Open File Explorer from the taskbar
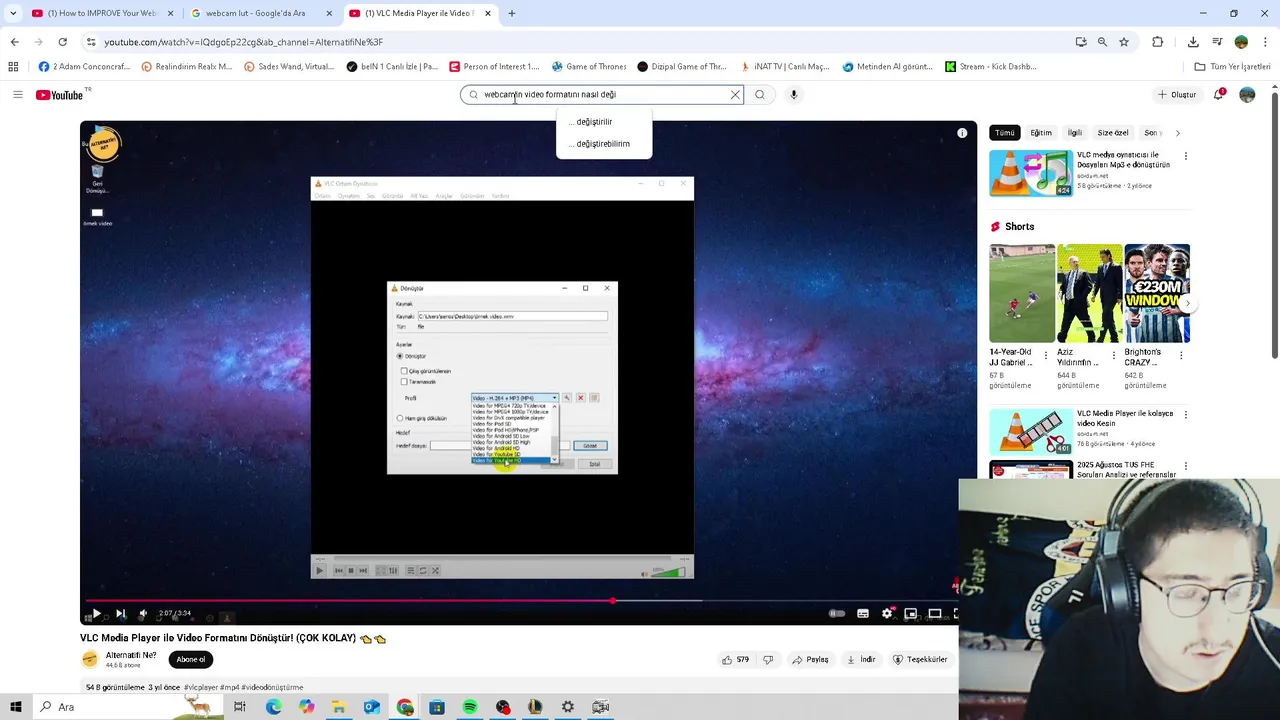 tap(339, 707)
